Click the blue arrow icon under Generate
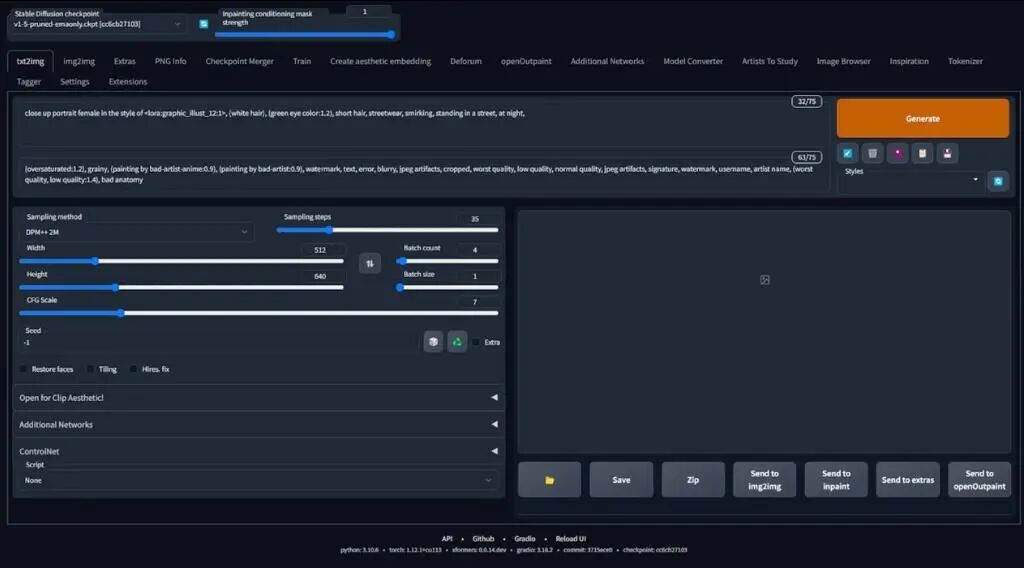This screenshot has width=1024, height=568. click(x=848, y=153)
